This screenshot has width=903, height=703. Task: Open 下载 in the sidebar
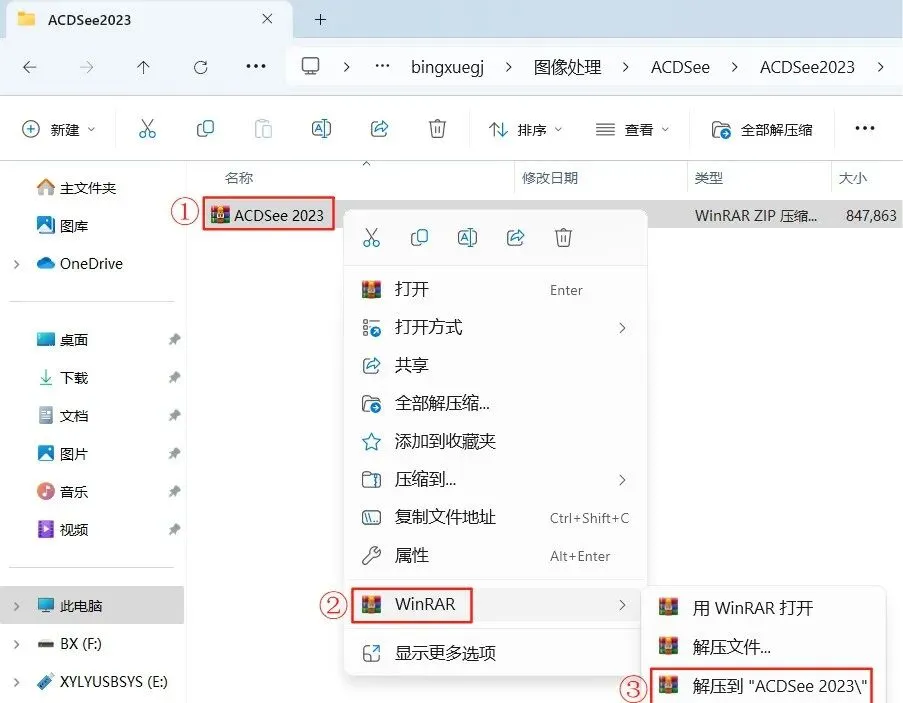(x=63, y=378)
